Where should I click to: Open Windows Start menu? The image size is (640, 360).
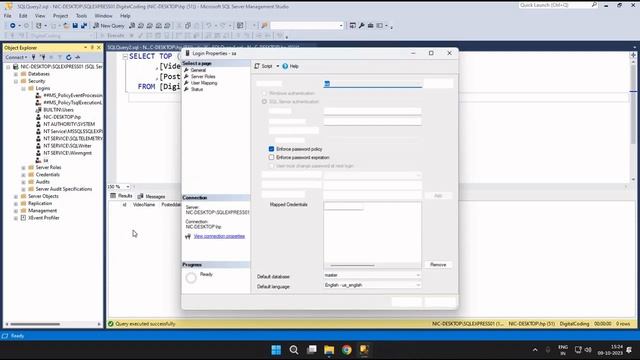tap(276, 350)
